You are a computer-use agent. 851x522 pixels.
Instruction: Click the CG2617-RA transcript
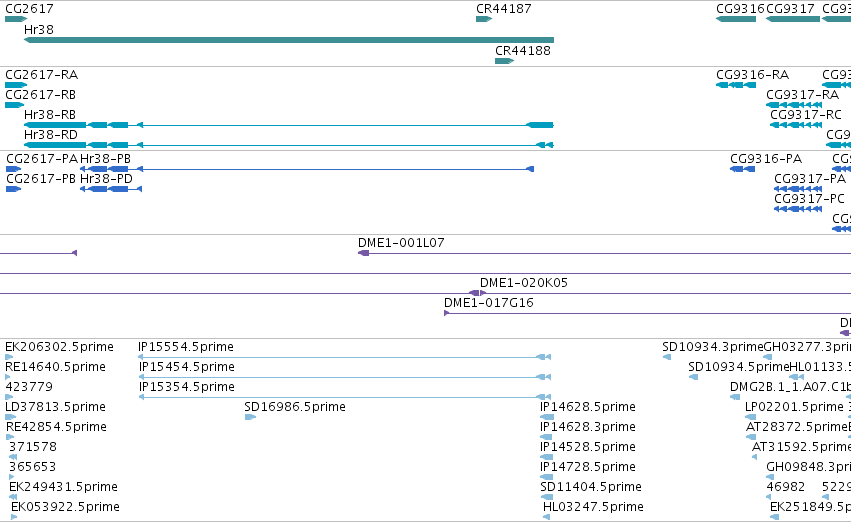point(16,85)
